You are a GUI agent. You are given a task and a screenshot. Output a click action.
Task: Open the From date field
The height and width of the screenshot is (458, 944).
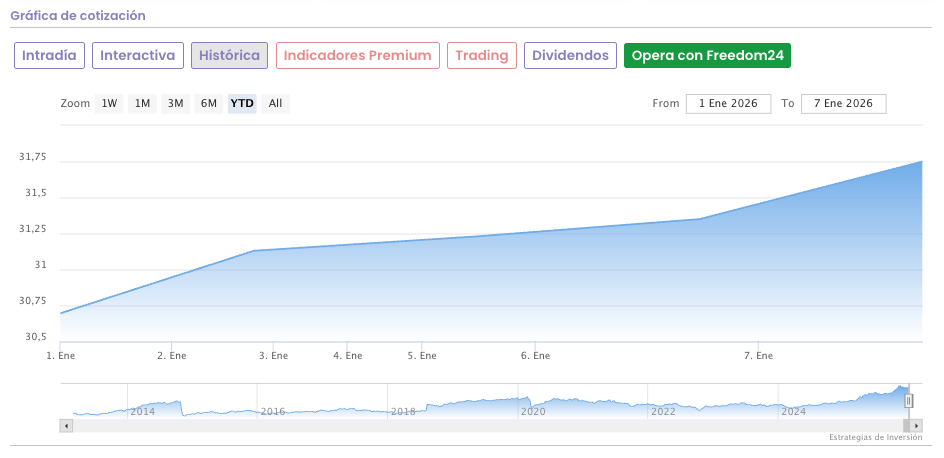pyautogui.click(x=728, y=104)
